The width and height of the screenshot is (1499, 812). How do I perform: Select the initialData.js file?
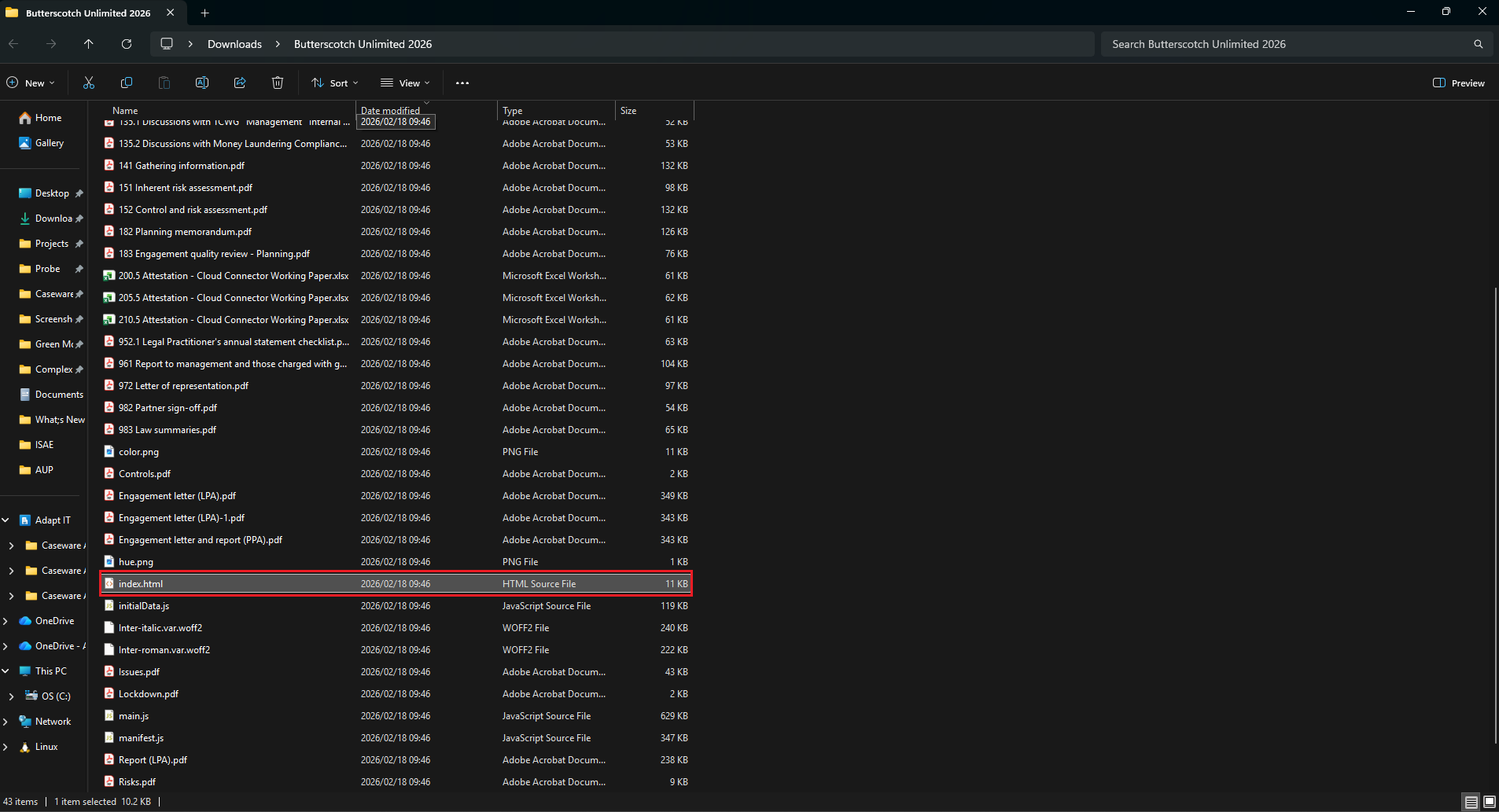[144, 606]
